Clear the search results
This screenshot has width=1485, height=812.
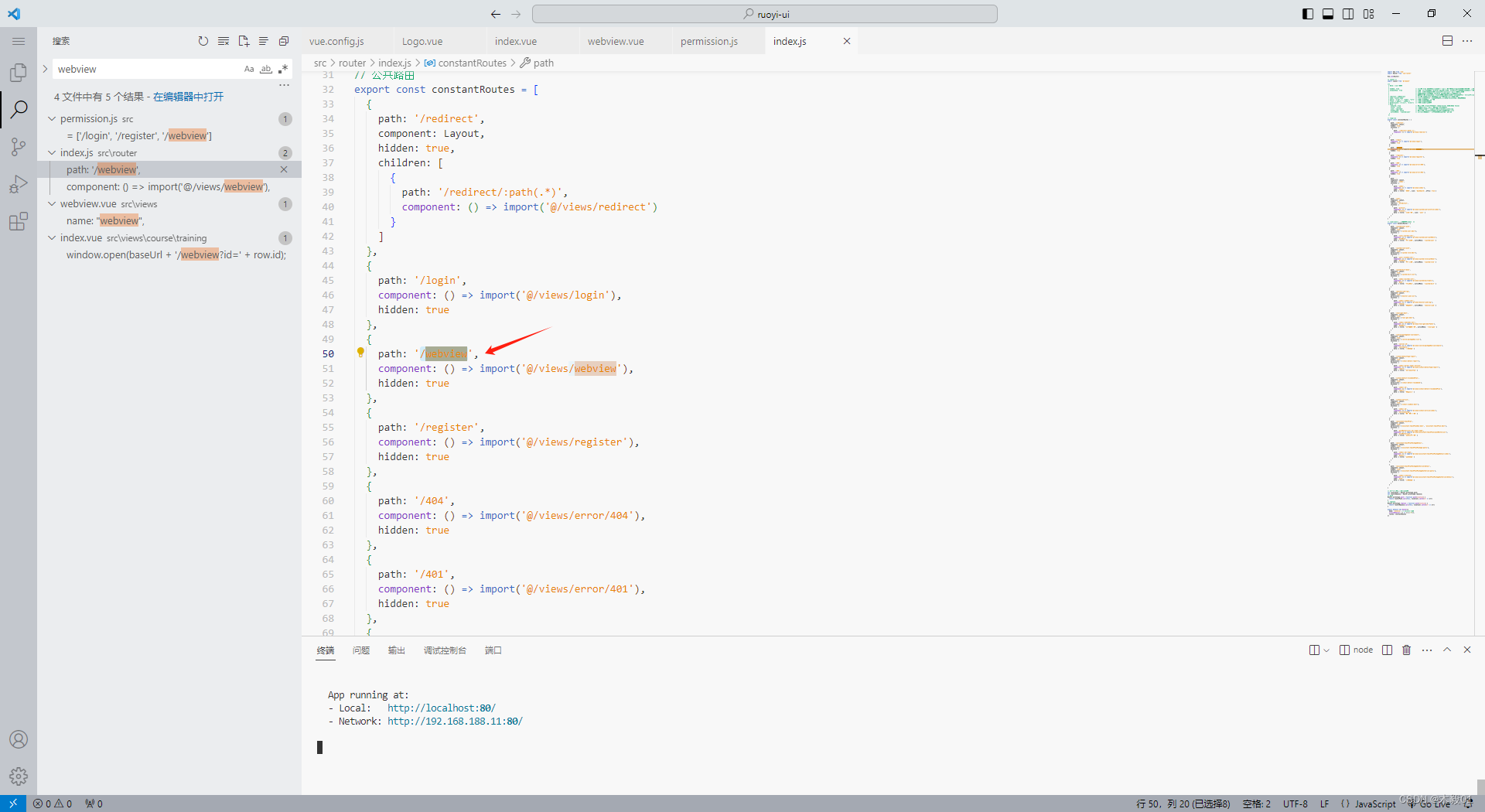[224, 41]
